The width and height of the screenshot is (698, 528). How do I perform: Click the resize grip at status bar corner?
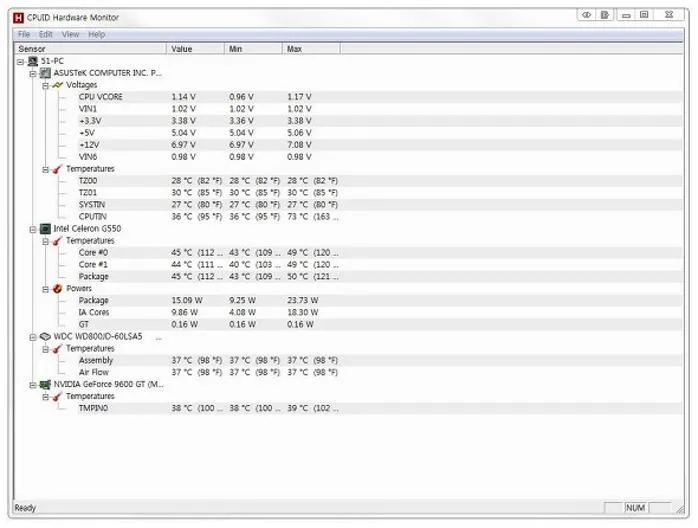pyautogui.click(x=680, y=509)
